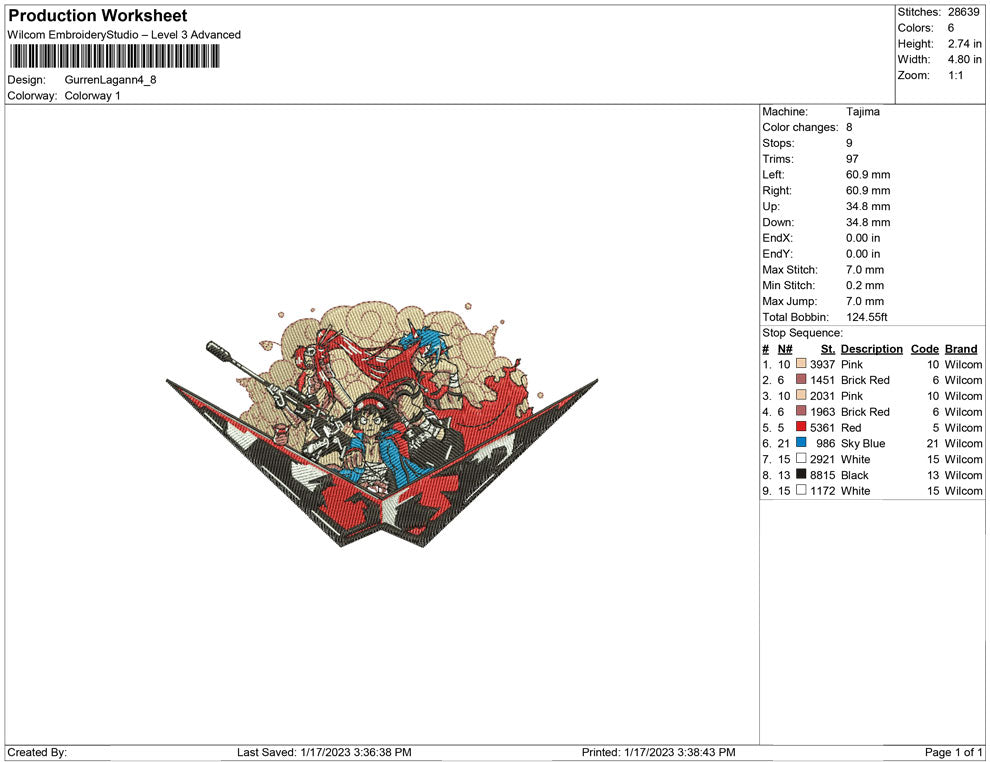Click 'Wilcom EmbroideryStudio – Level 3 Advanced' text

pos(124,35)
